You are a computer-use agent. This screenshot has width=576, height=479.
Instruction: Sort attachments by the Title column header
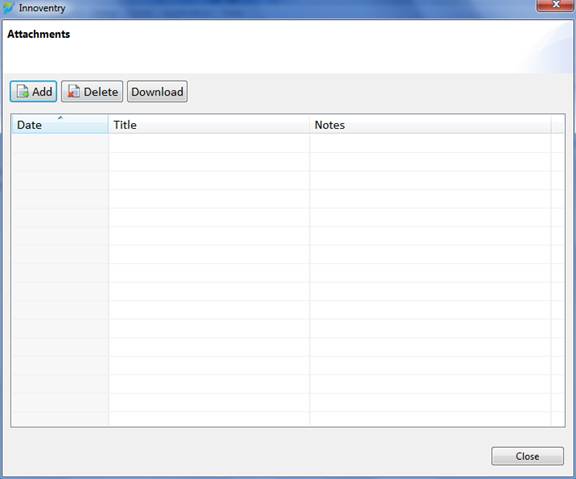click(209, 125)
